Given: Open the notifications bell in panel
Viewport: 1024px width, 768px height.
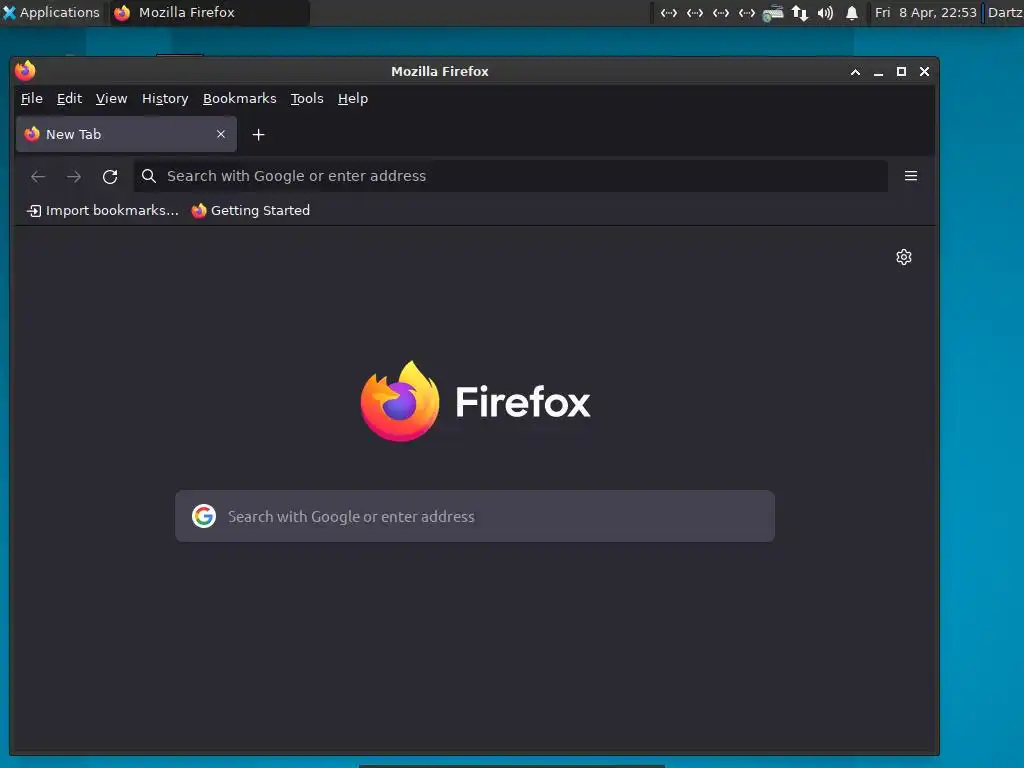Looking at the screenshot, I should (852, 13).
